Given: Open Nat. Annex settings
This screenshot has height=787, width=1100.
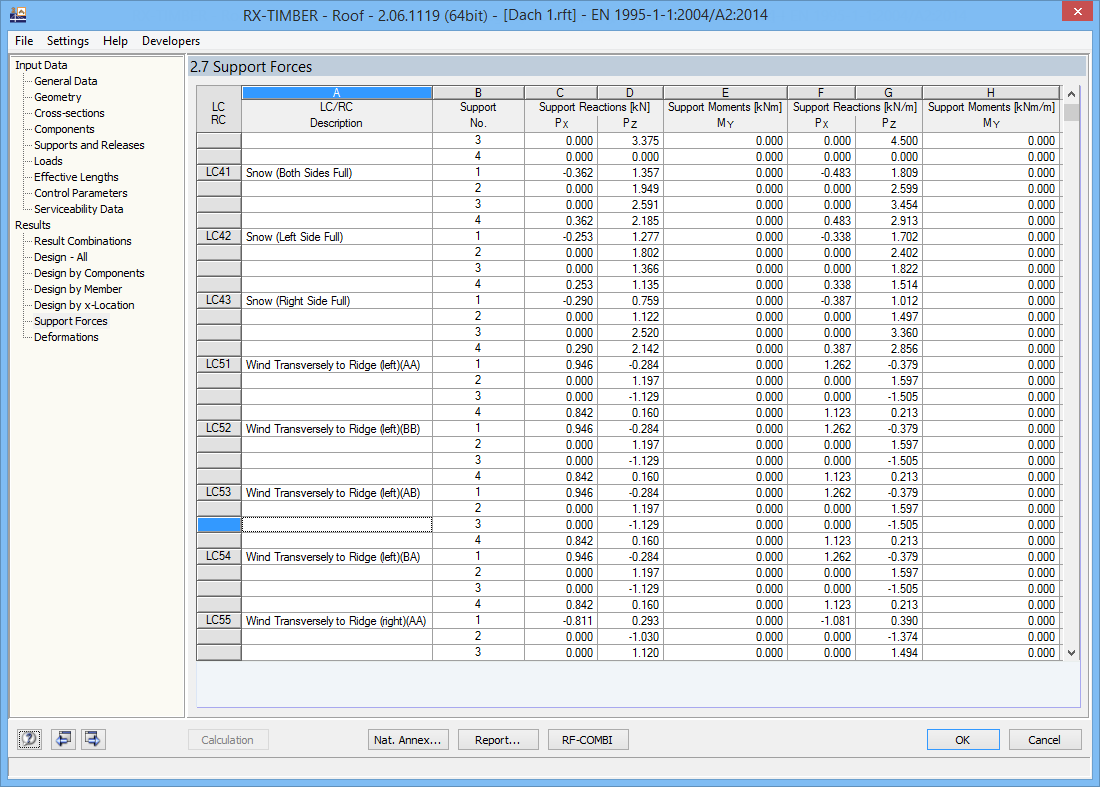Looking at the screenshot, I should coord(408,740).
